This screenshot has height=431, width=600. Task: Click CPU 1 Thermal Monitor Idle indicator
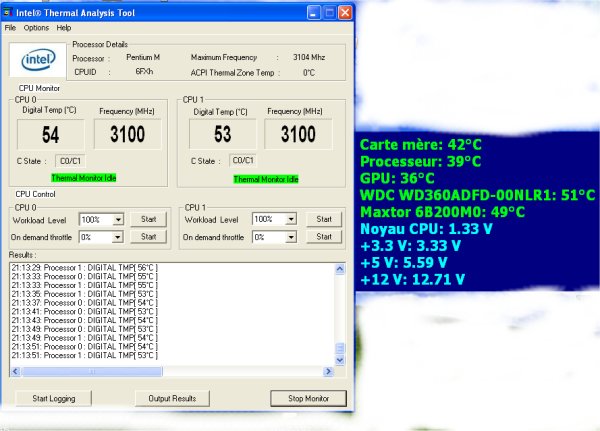266,179
